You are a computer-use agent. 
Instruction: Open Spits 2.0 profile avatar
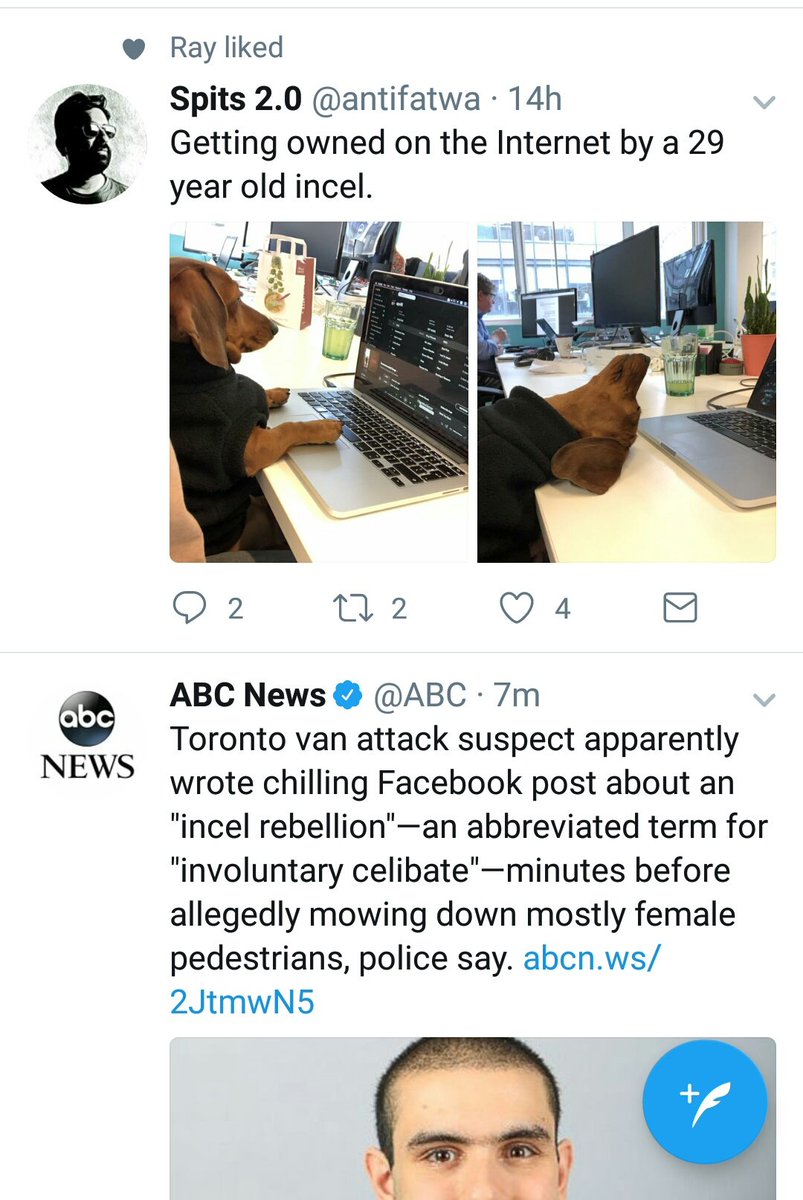(x=87, y=143)
